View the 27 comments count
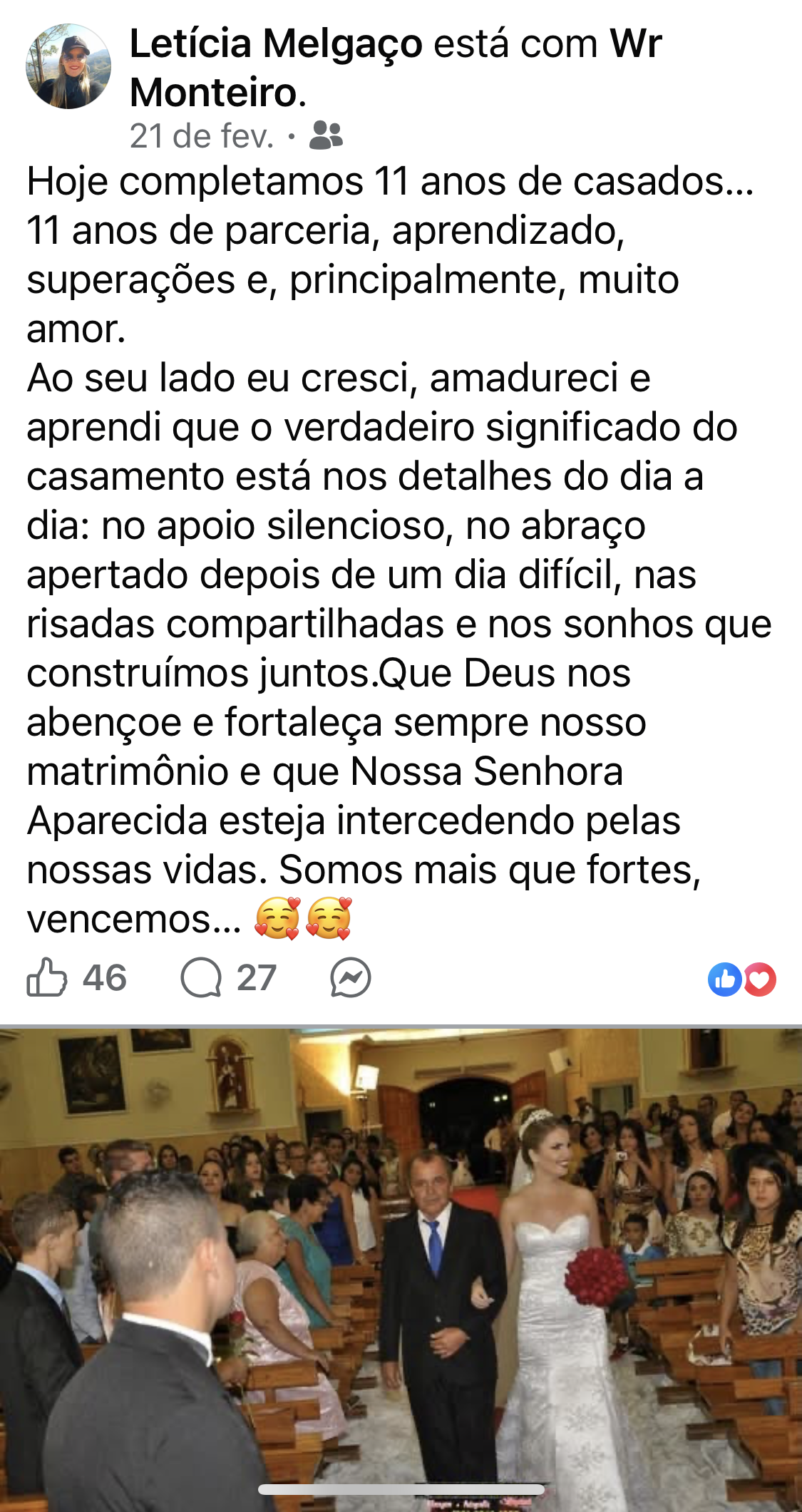This screenshot has height=1512, width=802. 257,977
